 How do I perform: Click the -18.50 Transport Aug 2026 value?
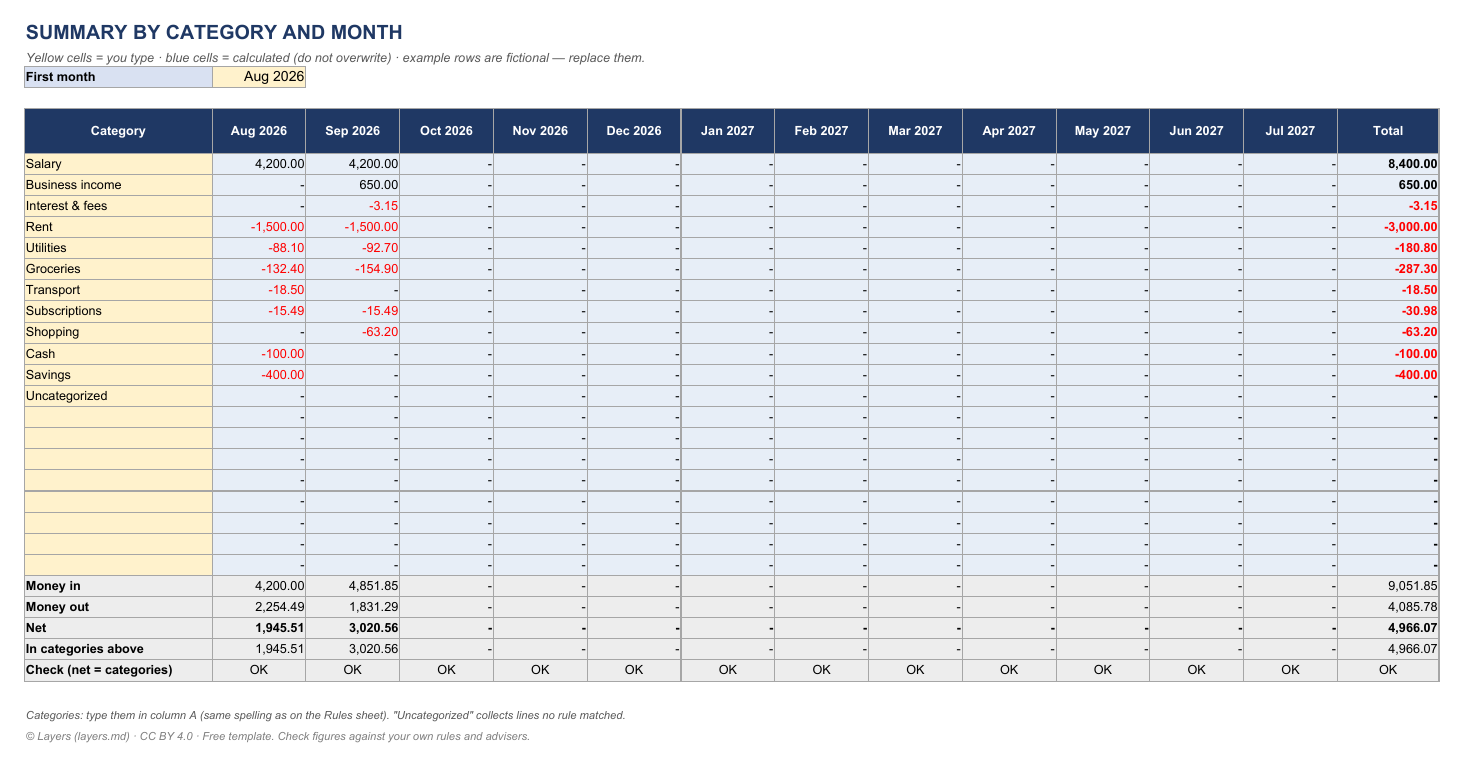point(259,290)
